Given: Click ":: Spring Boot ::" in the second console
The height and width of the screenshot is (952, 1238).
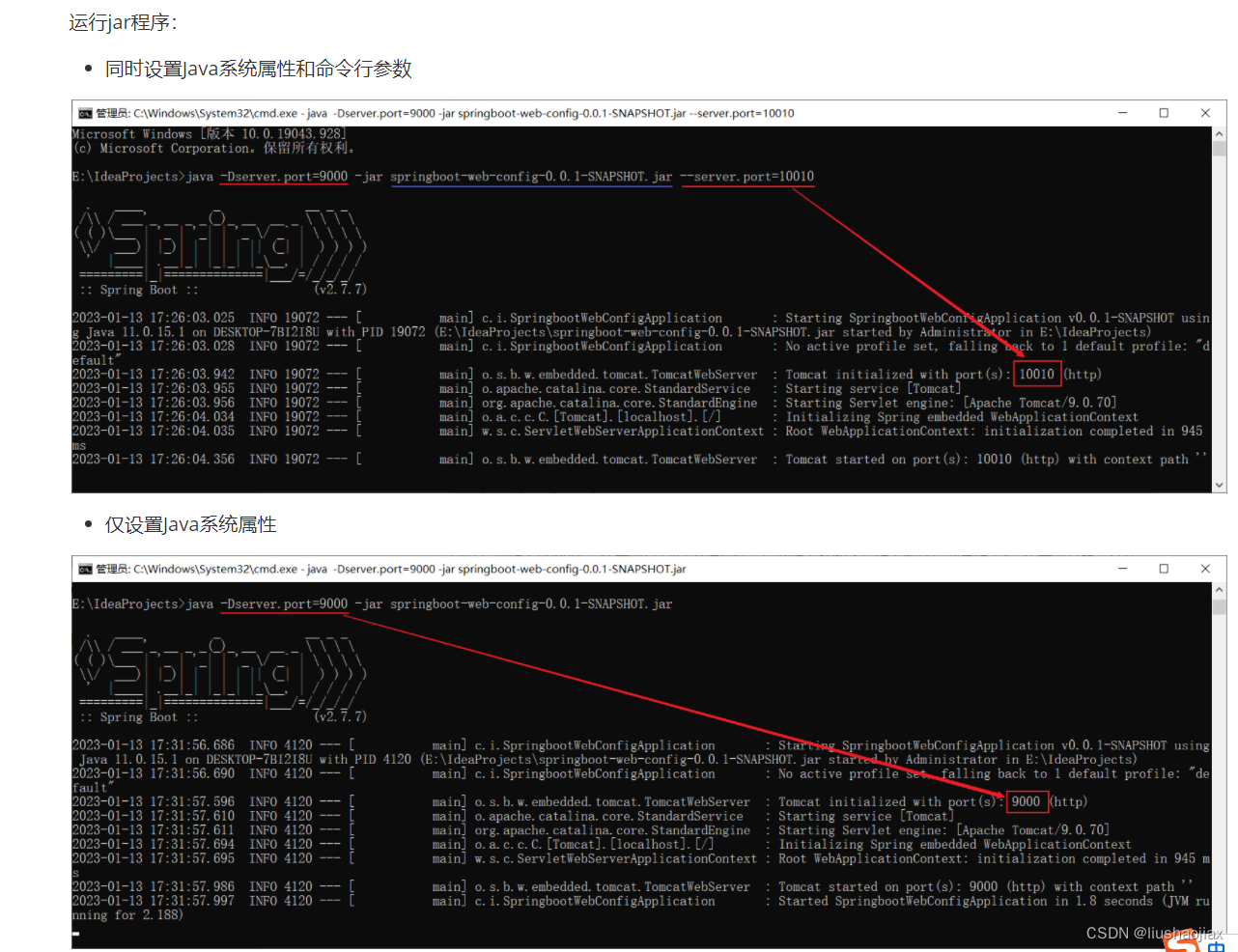Looking at the screenshot, I should (x=139, y=716).
